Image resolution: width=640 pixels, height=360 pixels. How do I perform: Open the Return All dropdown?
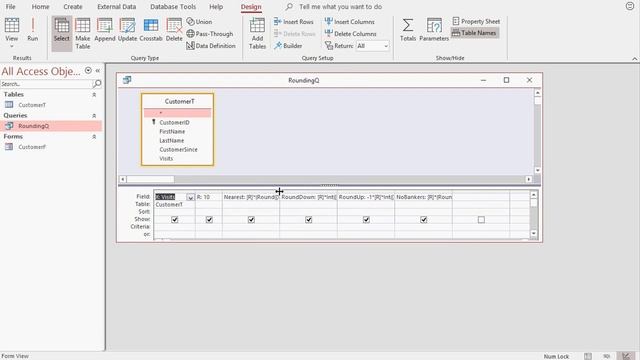point(386,46)
